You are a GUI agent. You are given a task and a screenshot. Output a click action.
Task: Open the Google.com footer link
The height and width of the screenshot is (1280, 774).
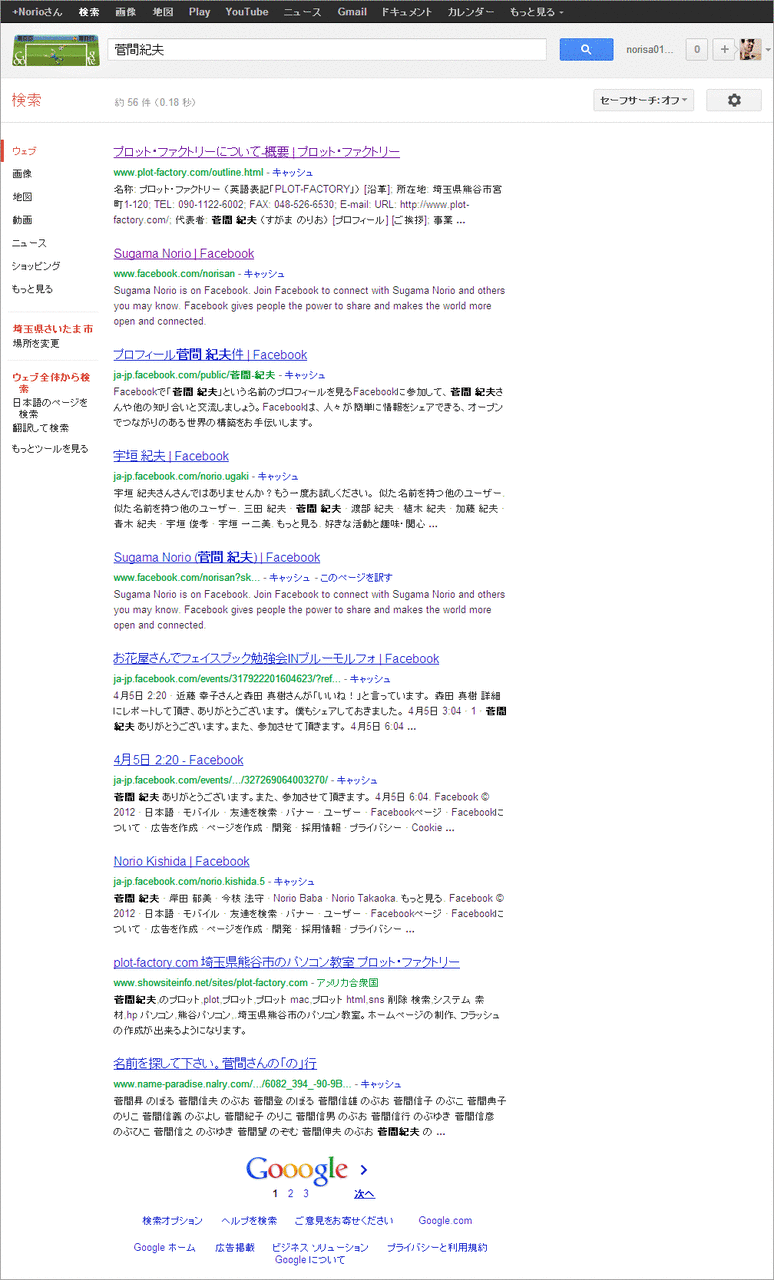pyautogui.click(x=445, y=1220)
